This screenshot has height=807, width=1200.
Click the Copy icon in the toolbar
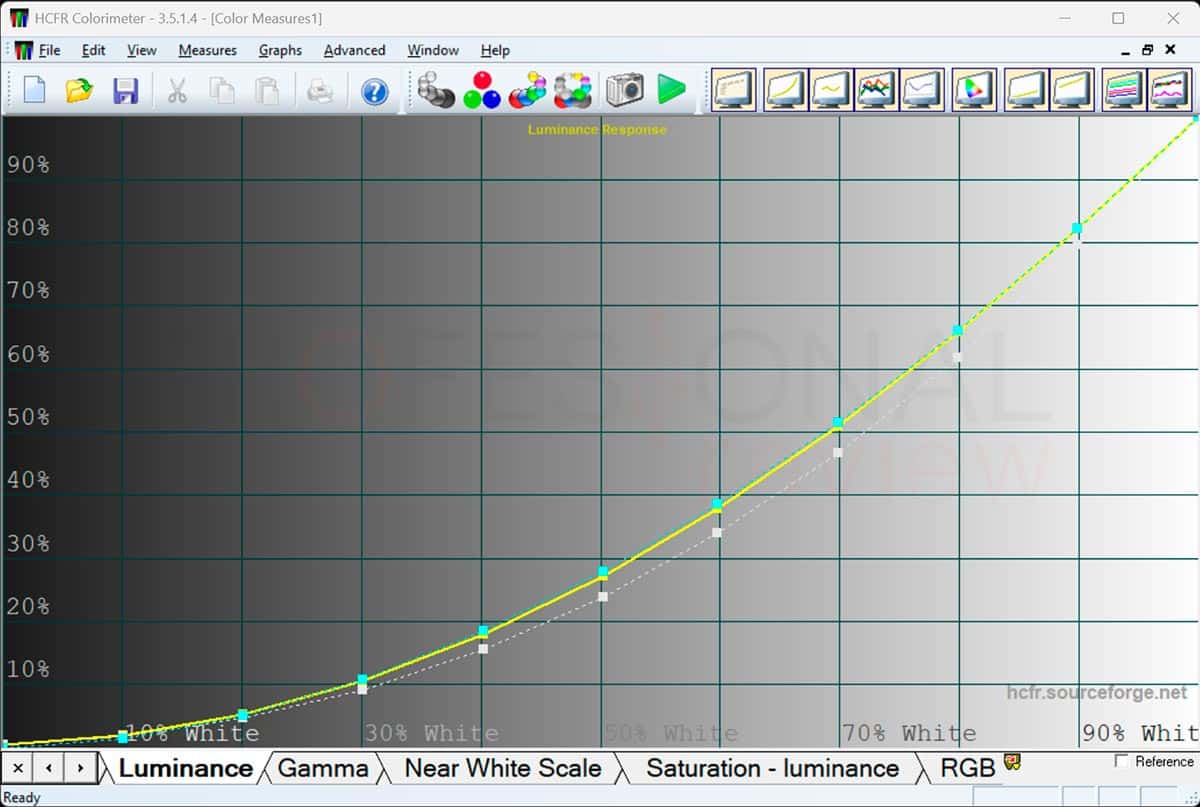pos(222,91)
